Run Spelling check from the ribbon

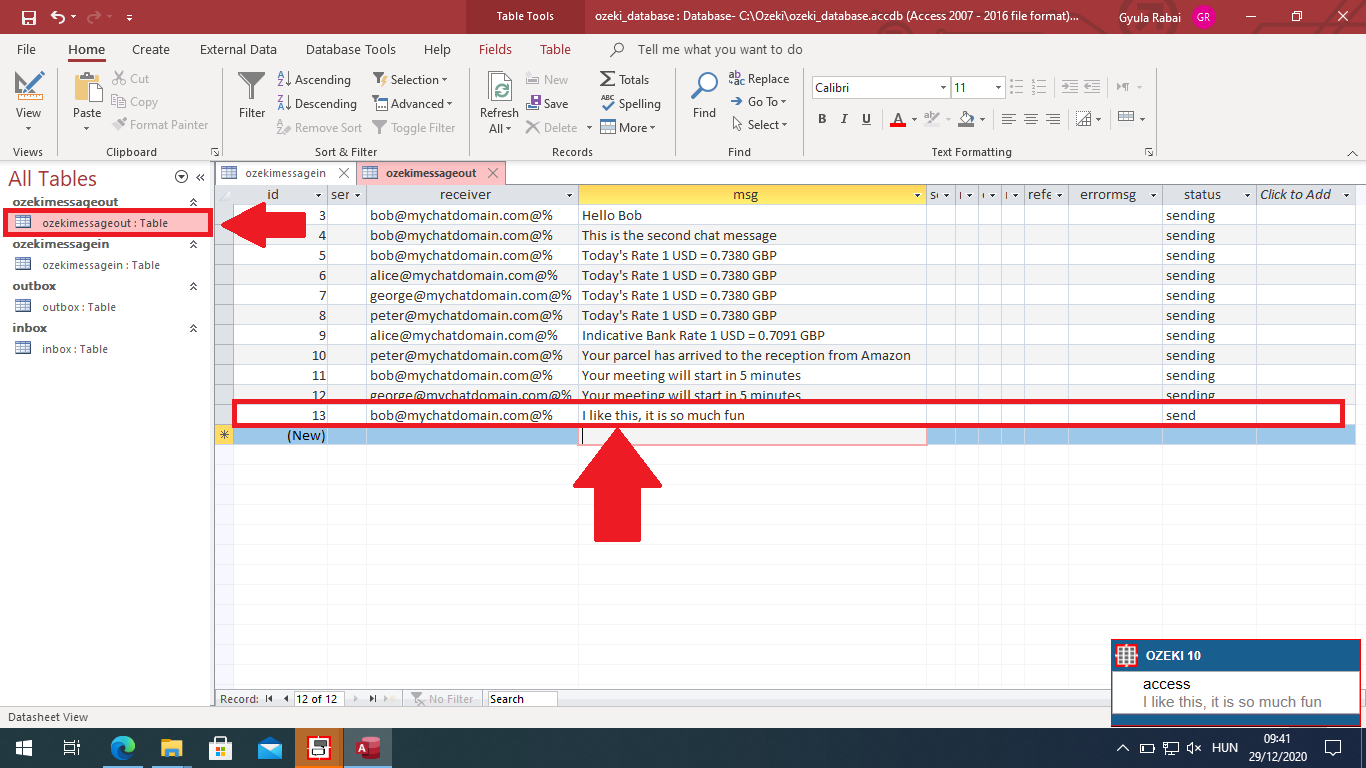click(x=630, y=104)
